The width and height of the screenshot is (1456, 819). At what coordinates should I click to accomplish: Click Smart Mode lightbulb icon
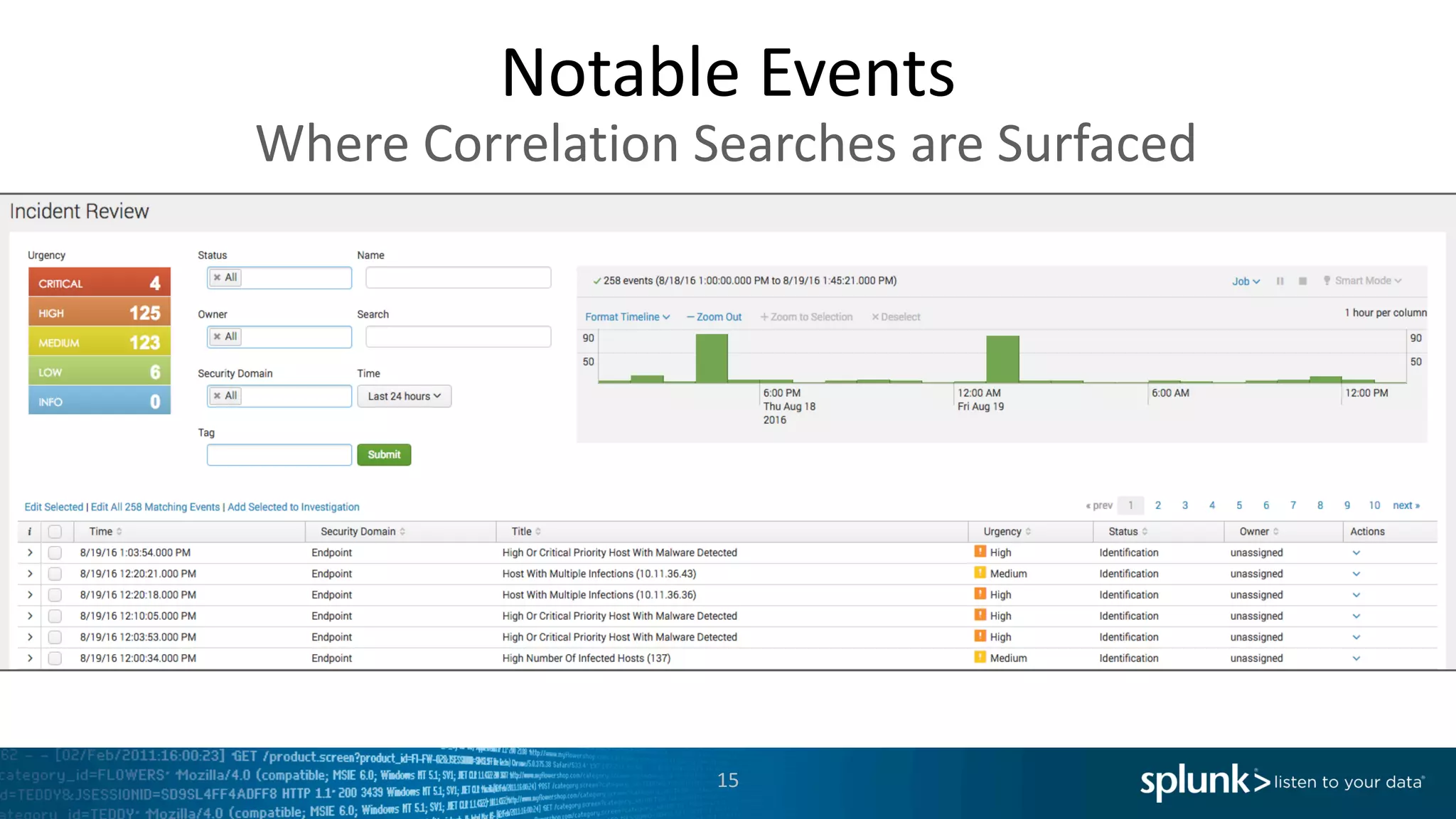(x=1327, y=281)
